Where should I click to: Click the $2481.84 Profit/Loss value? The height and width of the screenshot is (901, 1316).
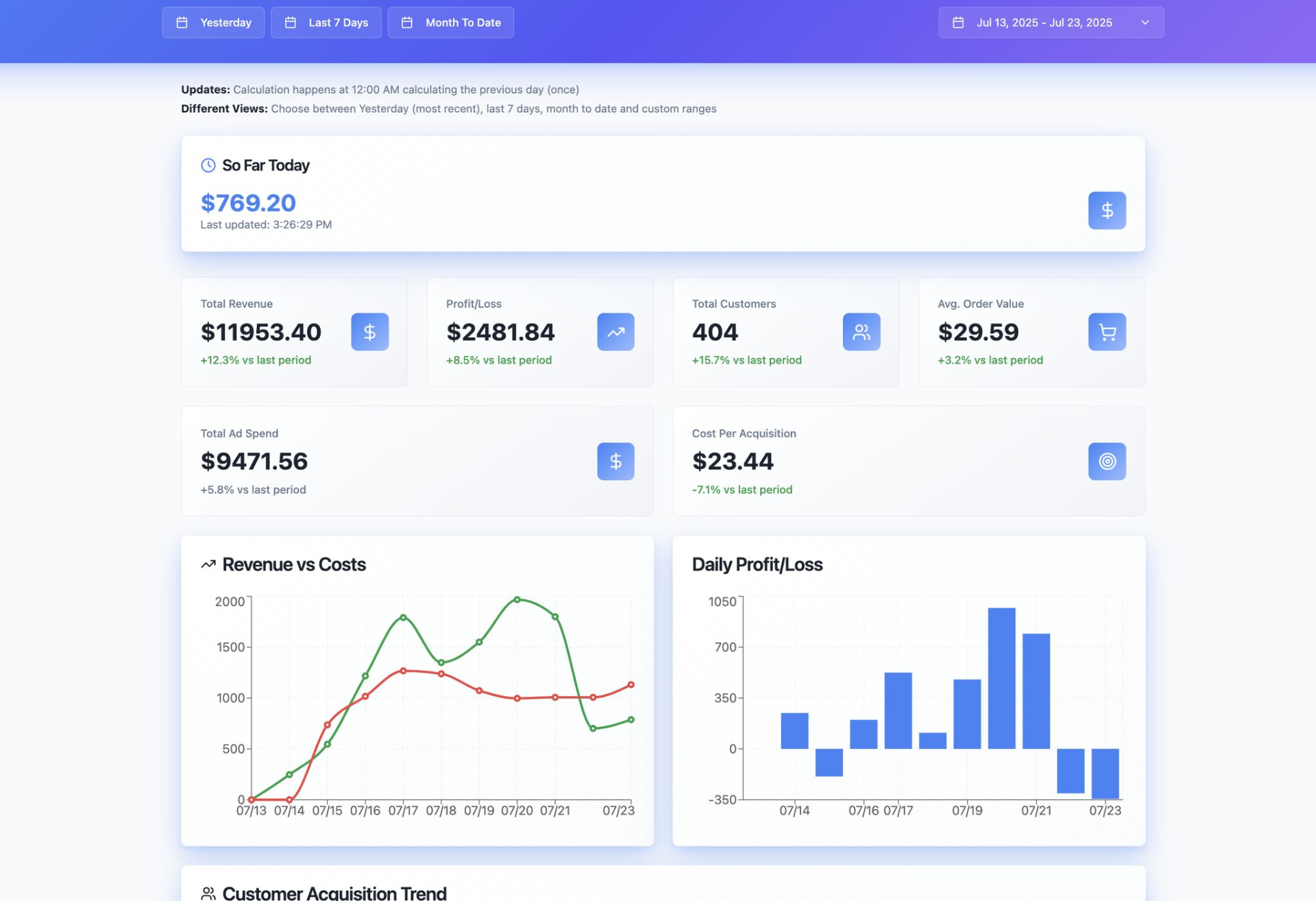pos(500,332)
